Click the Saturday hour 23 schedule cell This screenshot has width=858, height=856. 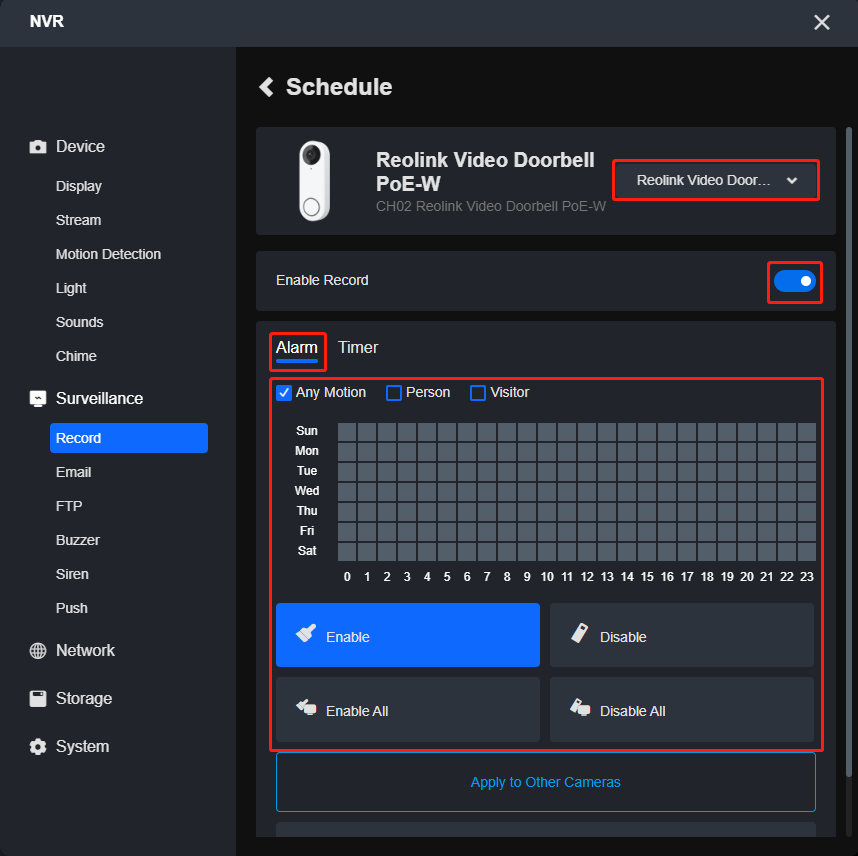807,552
